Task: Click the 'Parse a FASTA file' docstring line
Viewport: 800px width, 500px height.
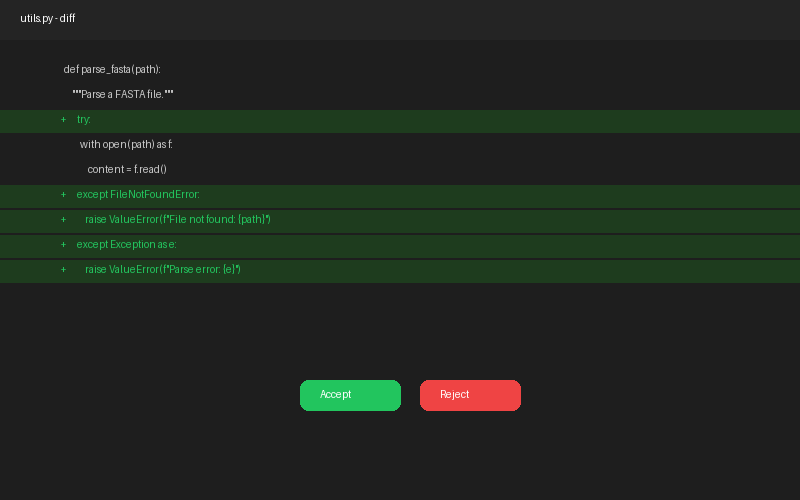Action: coord(123,95)
